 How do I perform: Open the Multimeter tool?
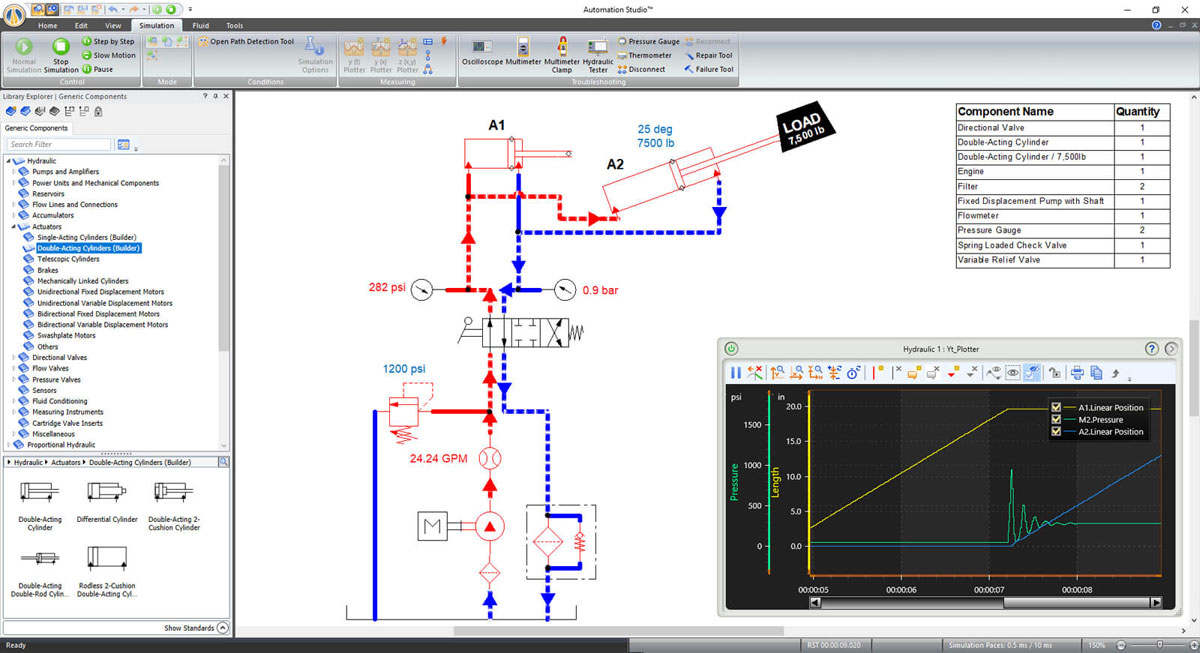point(523,50)
